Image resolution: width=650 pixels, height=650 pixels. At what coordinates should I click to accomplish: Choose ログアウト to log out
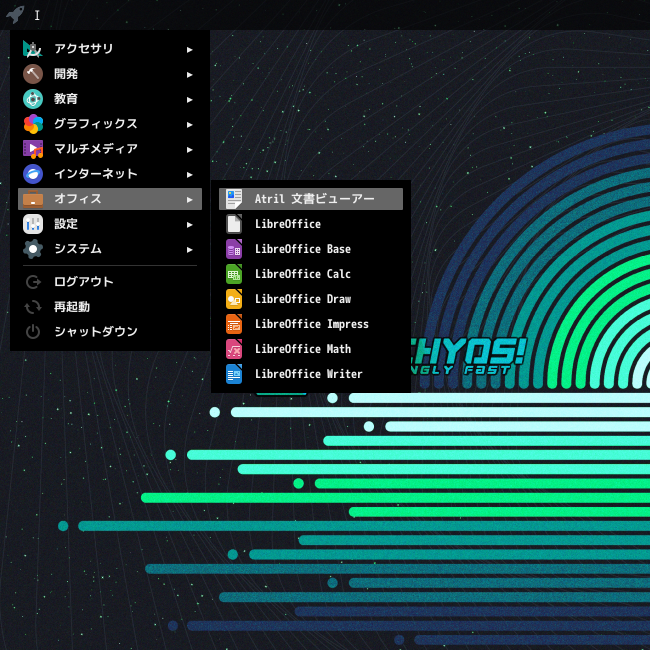tap(110, 282)
